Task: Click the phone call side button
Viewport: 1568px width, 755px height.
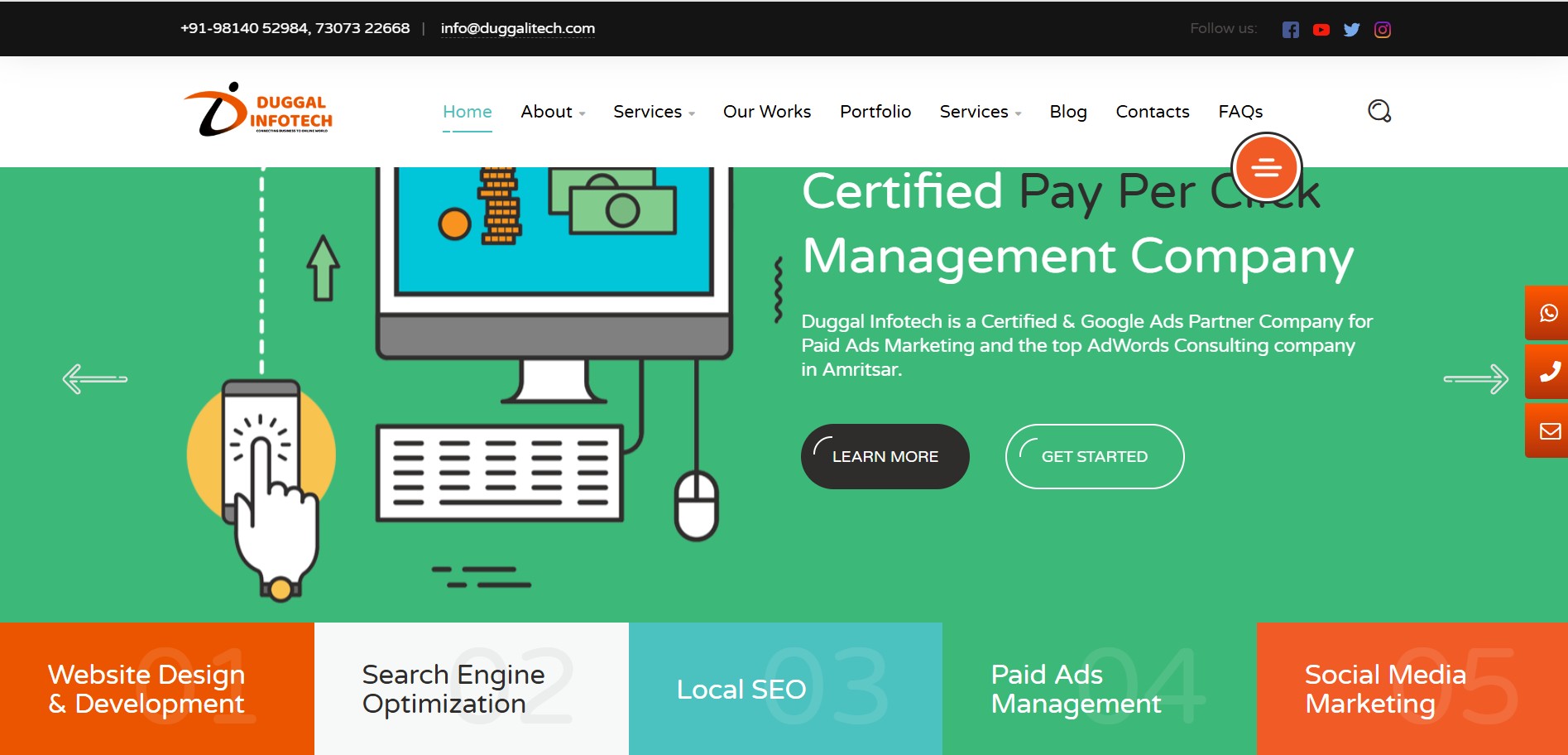Action: click(1547, 372)
